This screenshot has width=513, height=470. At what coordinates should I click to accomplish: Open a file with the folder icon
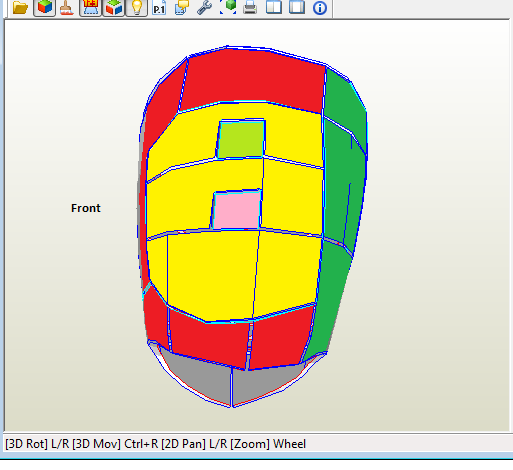[20, 7]
